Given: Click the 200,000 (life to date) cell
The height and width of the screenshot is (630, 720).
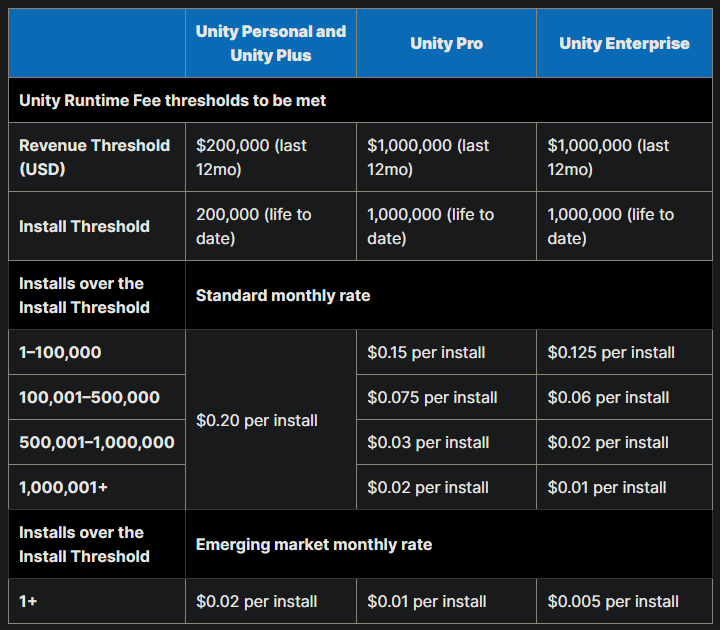Looking at the screenshot, I should coord(271,226).
